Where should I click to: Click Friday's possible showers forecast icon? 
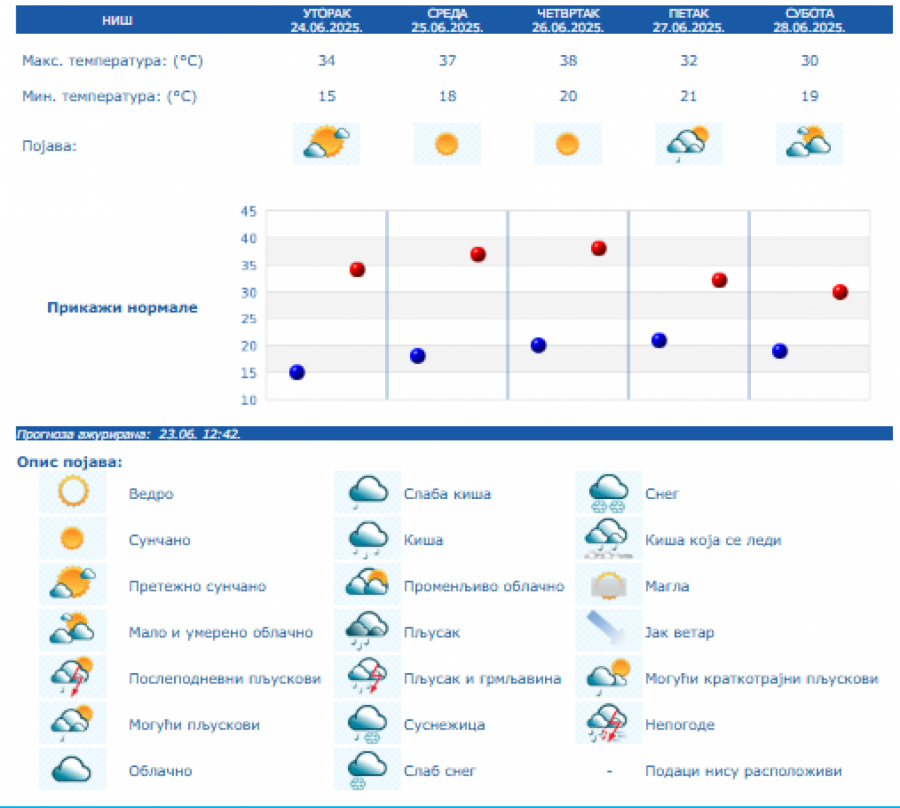(688, 144)
